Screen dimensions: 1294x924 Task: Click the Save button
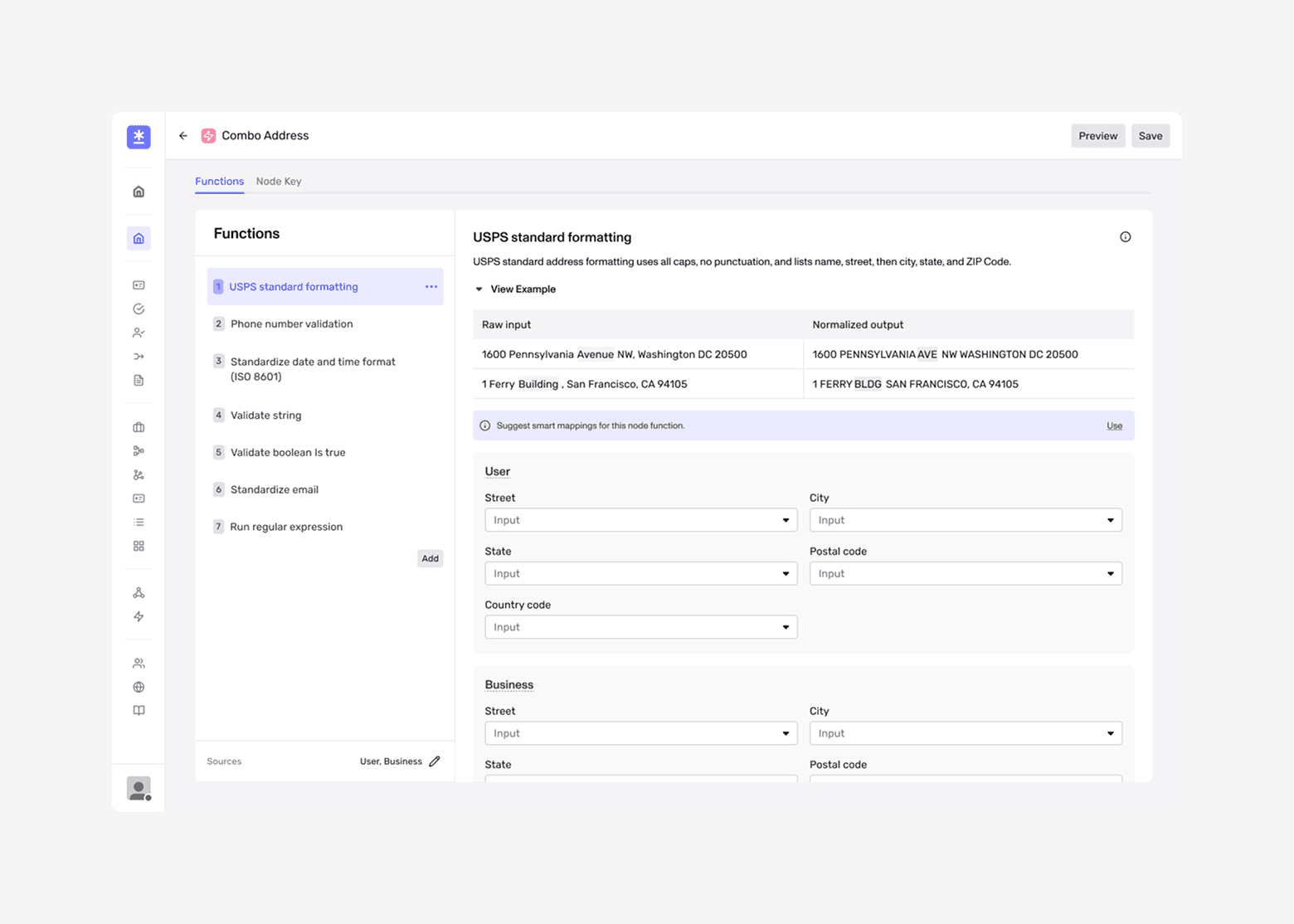pos(1150,136)
